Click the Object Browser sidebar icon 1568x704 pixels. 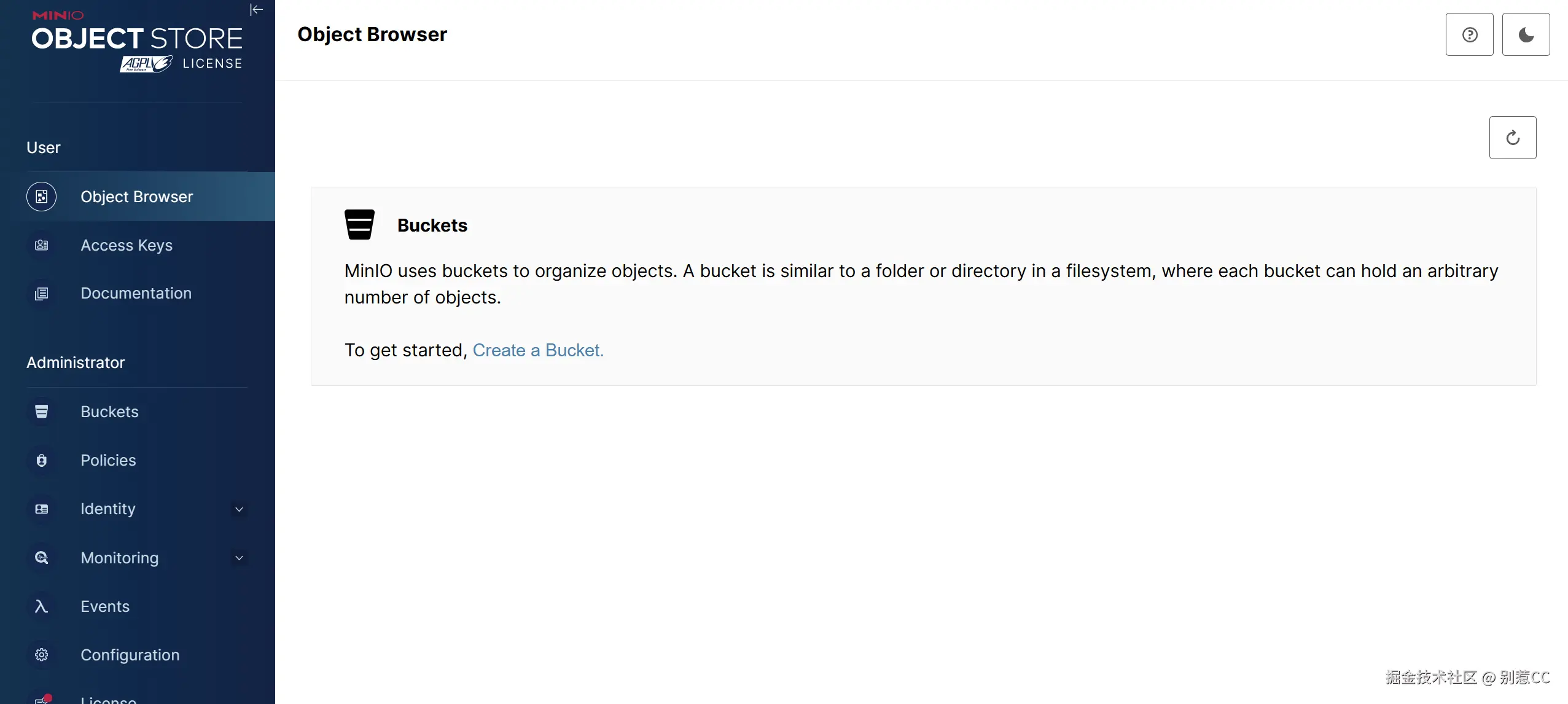coord(41,197)
